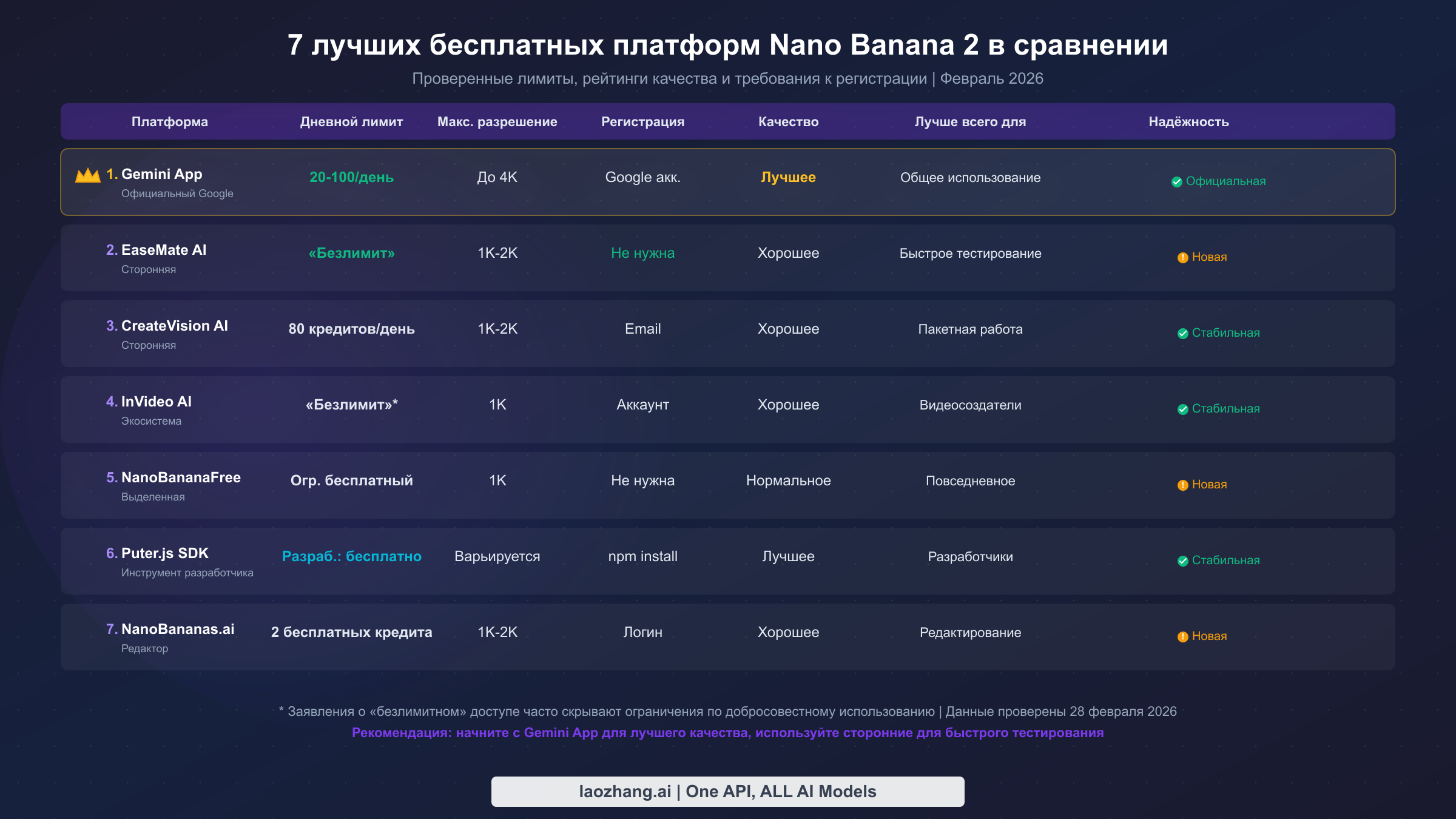Click the «Безлимит» daily limit for EaseMate AI

pos(352,253)
